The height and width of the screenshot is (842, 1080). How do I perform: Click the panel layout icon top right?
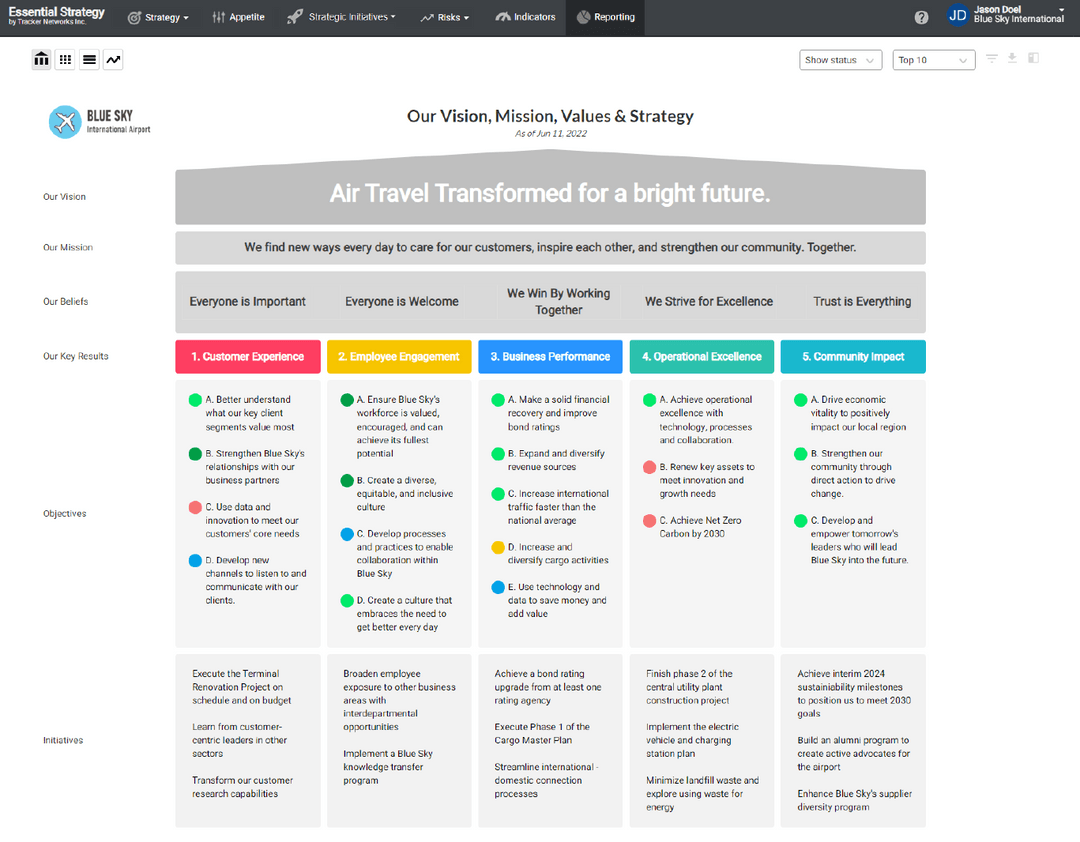[1034, 59]
